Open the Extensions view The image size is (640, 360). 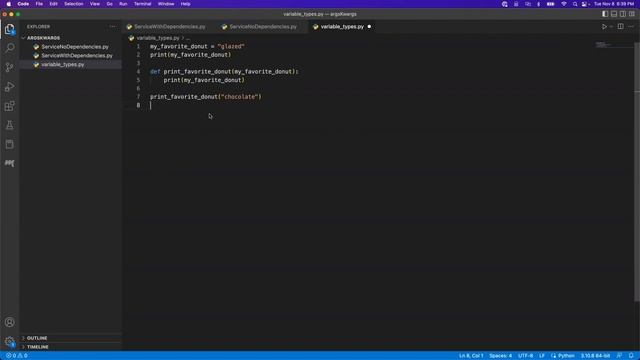click(x=9, y=106)
